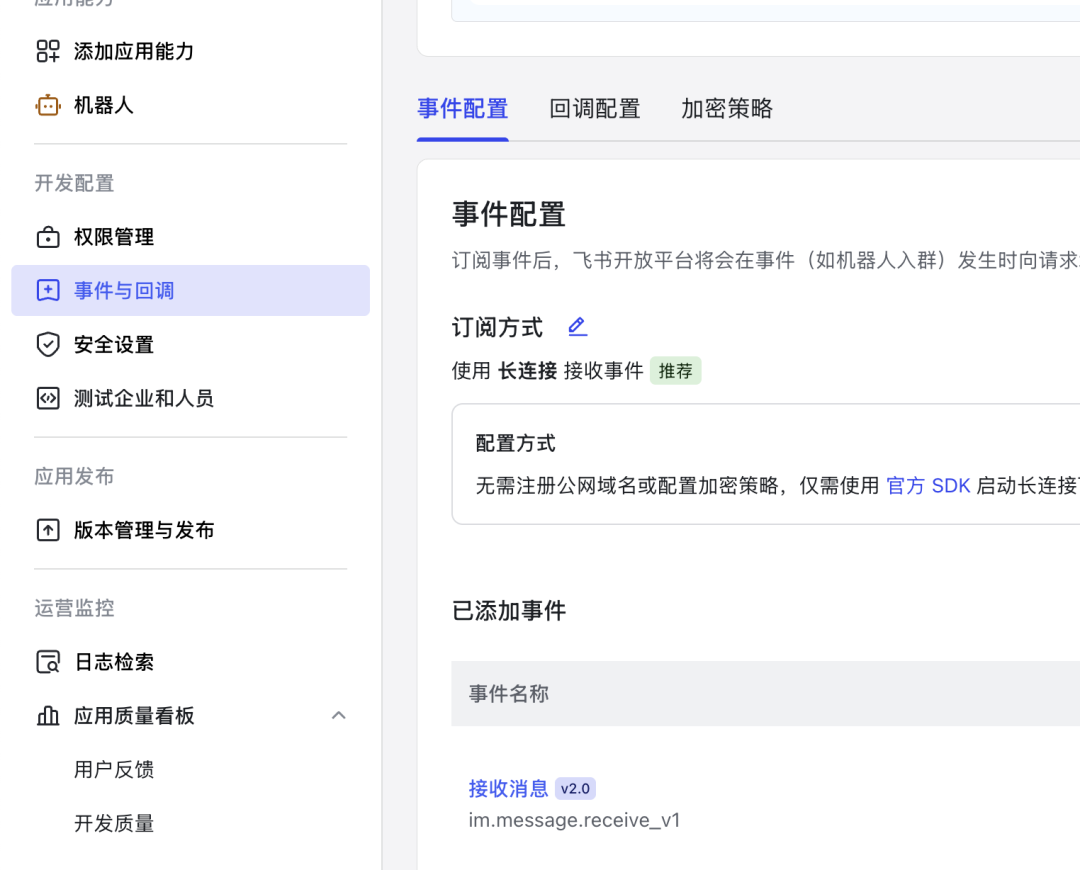Screen dimensions: 1080x870
Task: Click the 版本管理与发布 upload icon
Action: pyautogui.click(x=47, y=530)
